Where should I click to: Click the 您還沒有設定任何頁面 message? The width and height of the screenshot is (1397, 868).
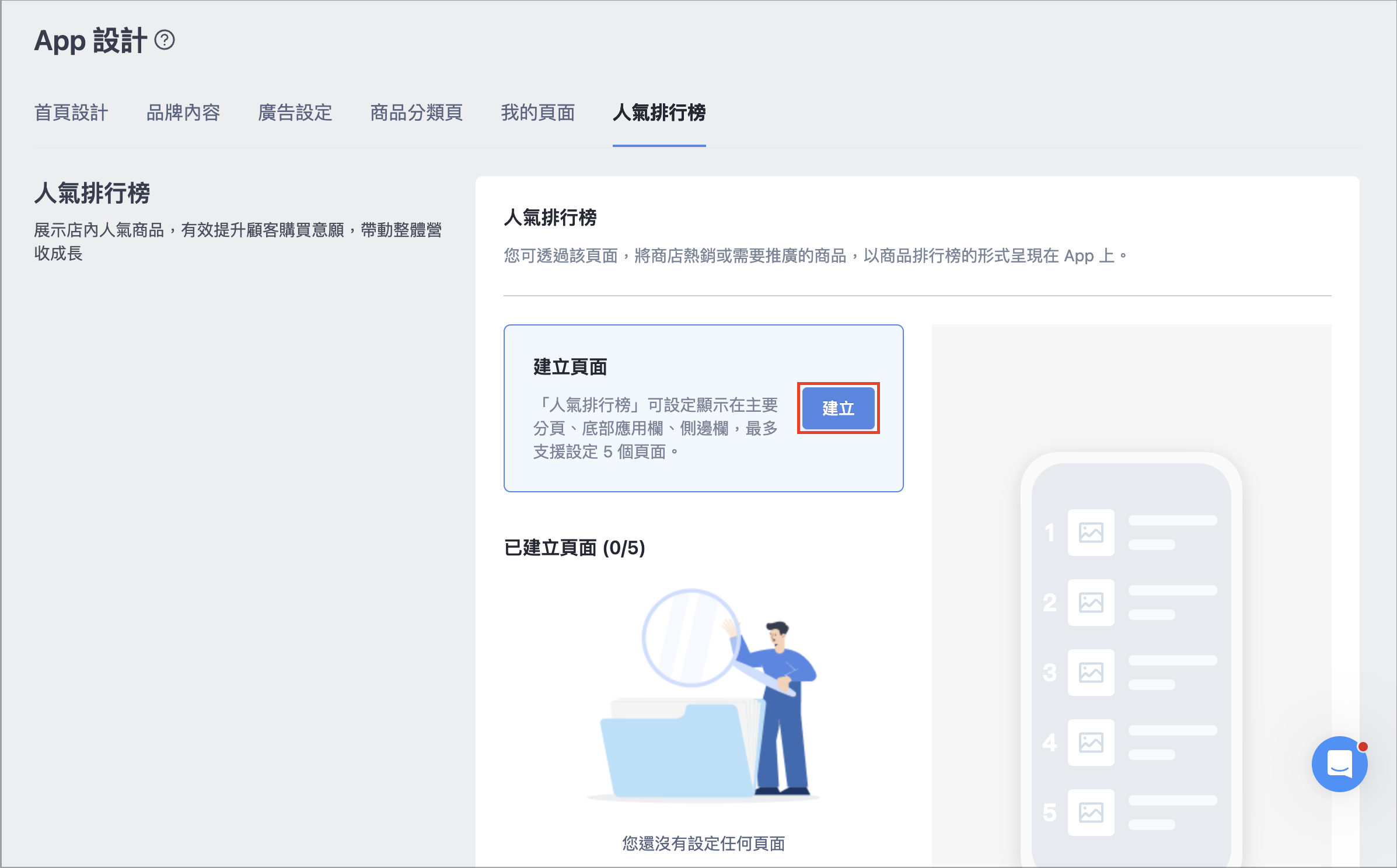click(704, 843)
